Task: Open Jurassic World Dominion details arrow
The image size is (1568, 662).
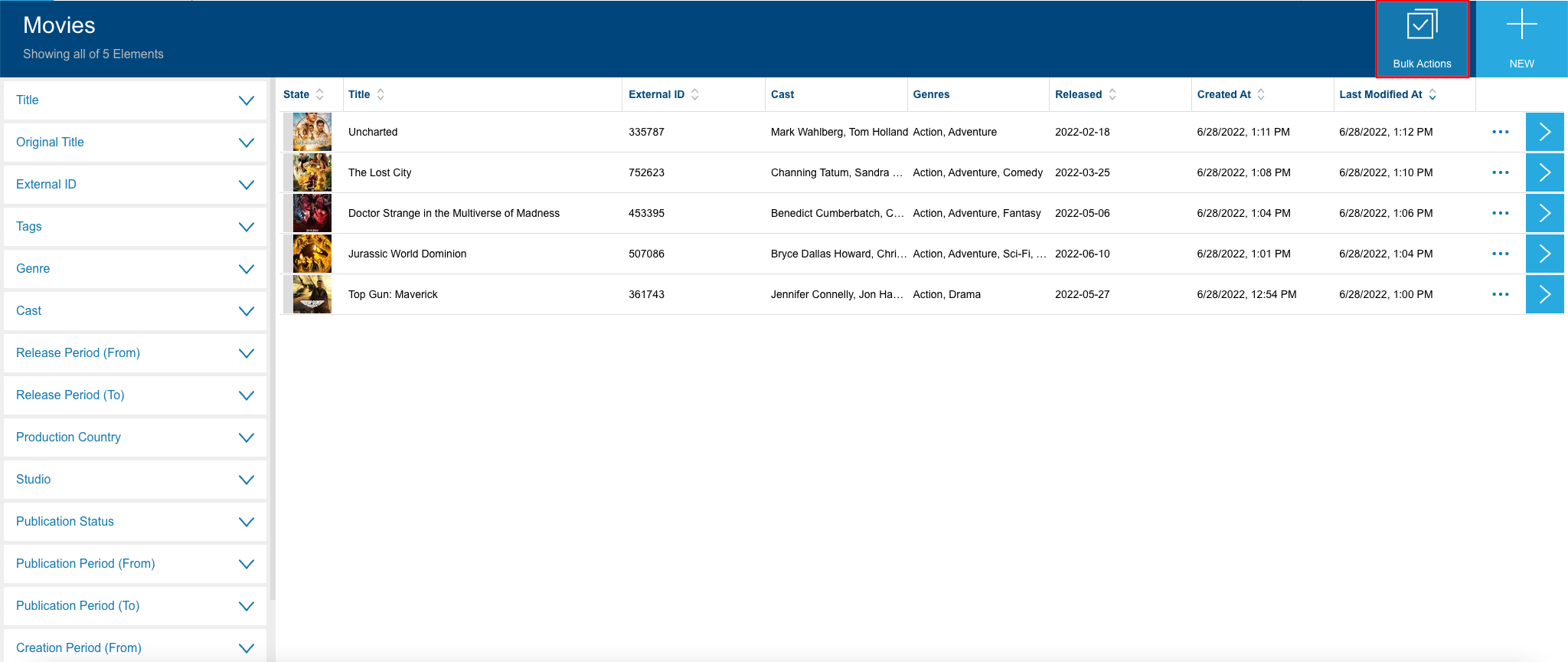Action: (1544, 254)
